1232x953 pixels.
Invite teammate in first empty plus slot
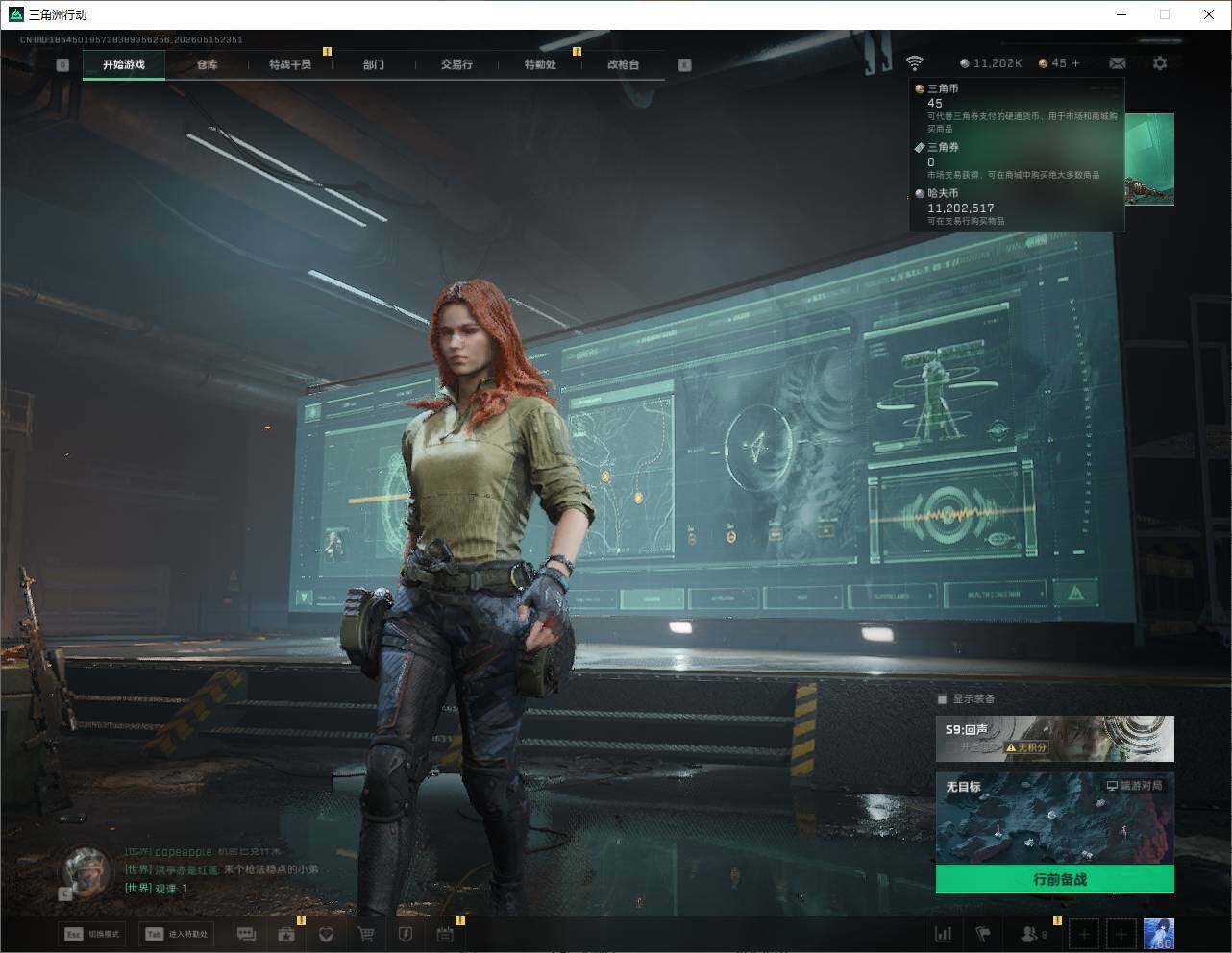click(1084, 934)
